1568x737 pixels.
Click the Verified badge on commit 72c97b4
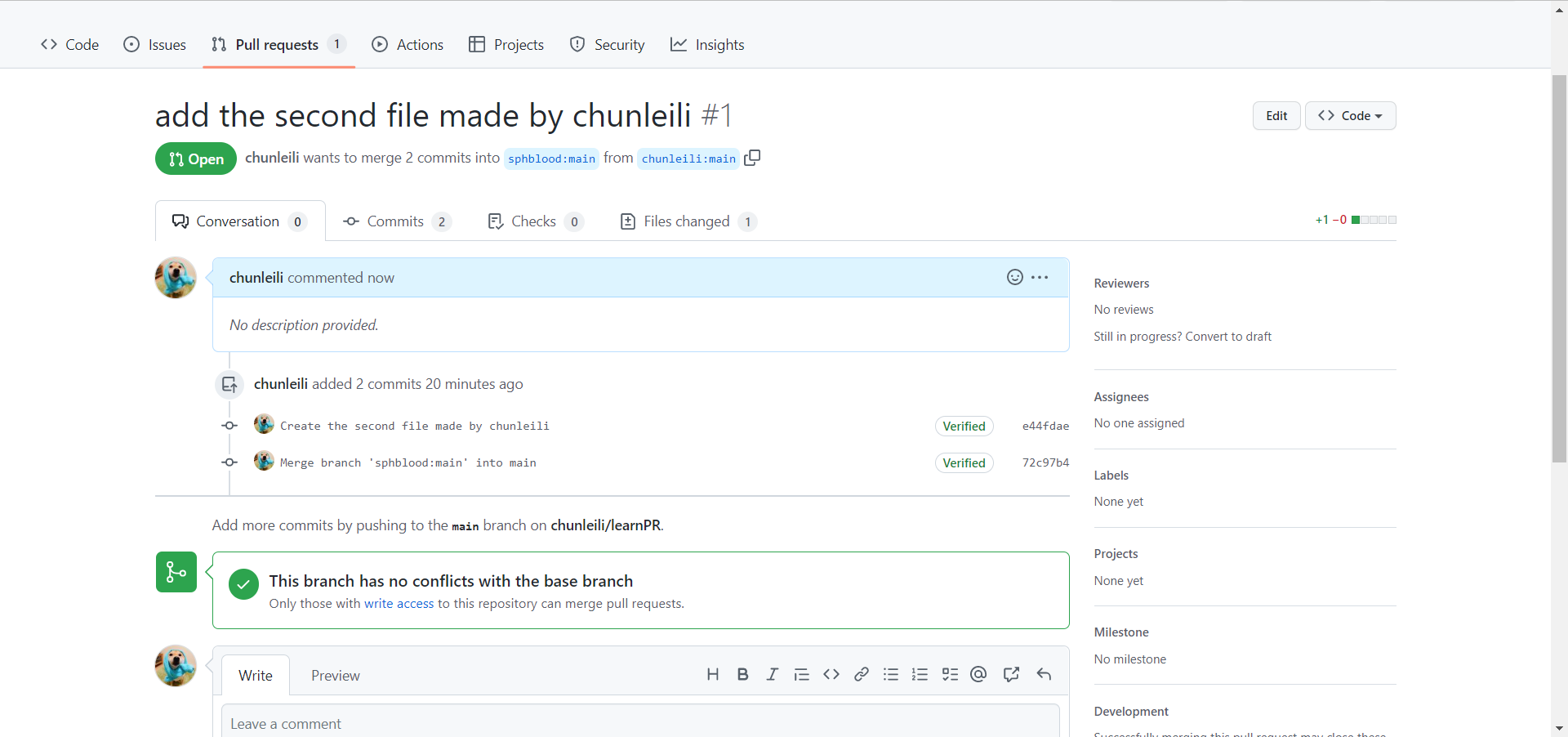pyautogui.click(x=964, y=462)
